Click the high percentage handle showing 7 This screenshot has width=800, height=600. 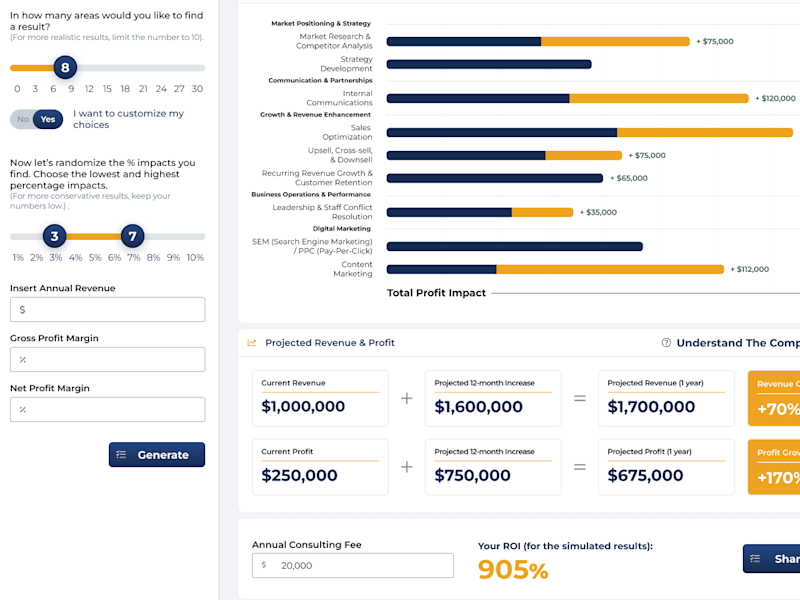(x=133, y=236)
